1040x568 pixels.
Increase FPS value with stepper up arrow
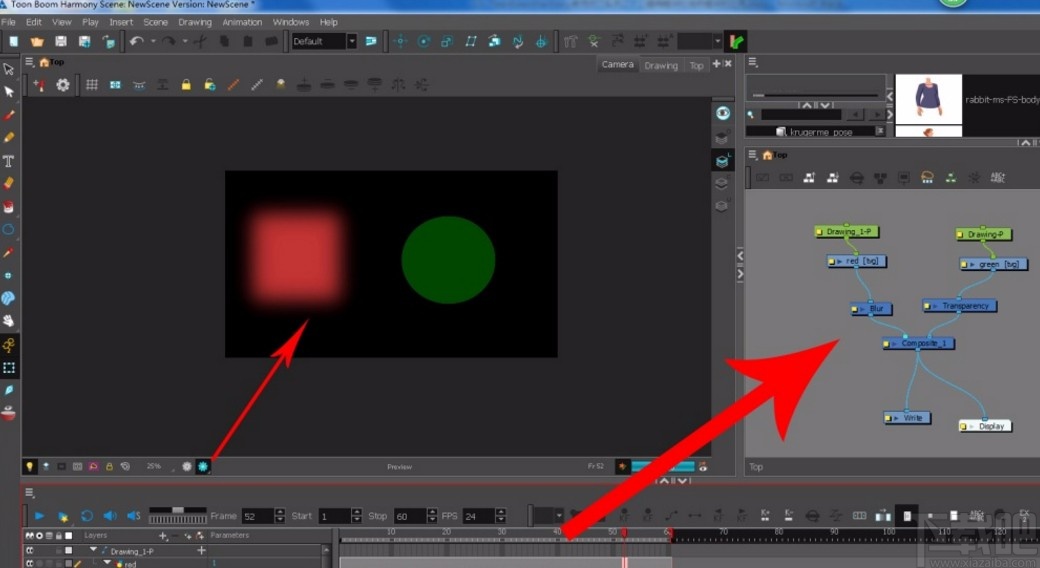point(501,512)
